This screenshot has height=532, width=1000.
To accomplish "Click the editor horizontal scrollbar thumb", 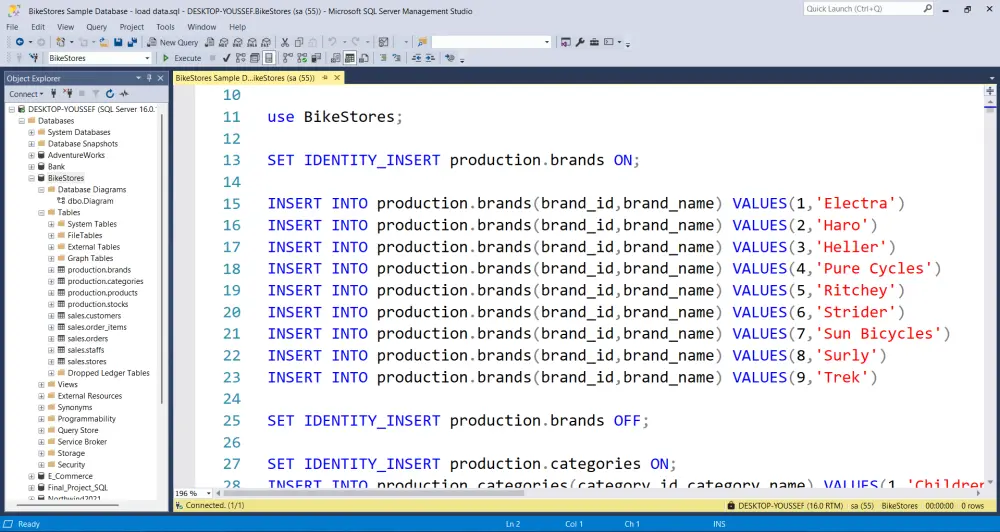I will click(374, 493).
